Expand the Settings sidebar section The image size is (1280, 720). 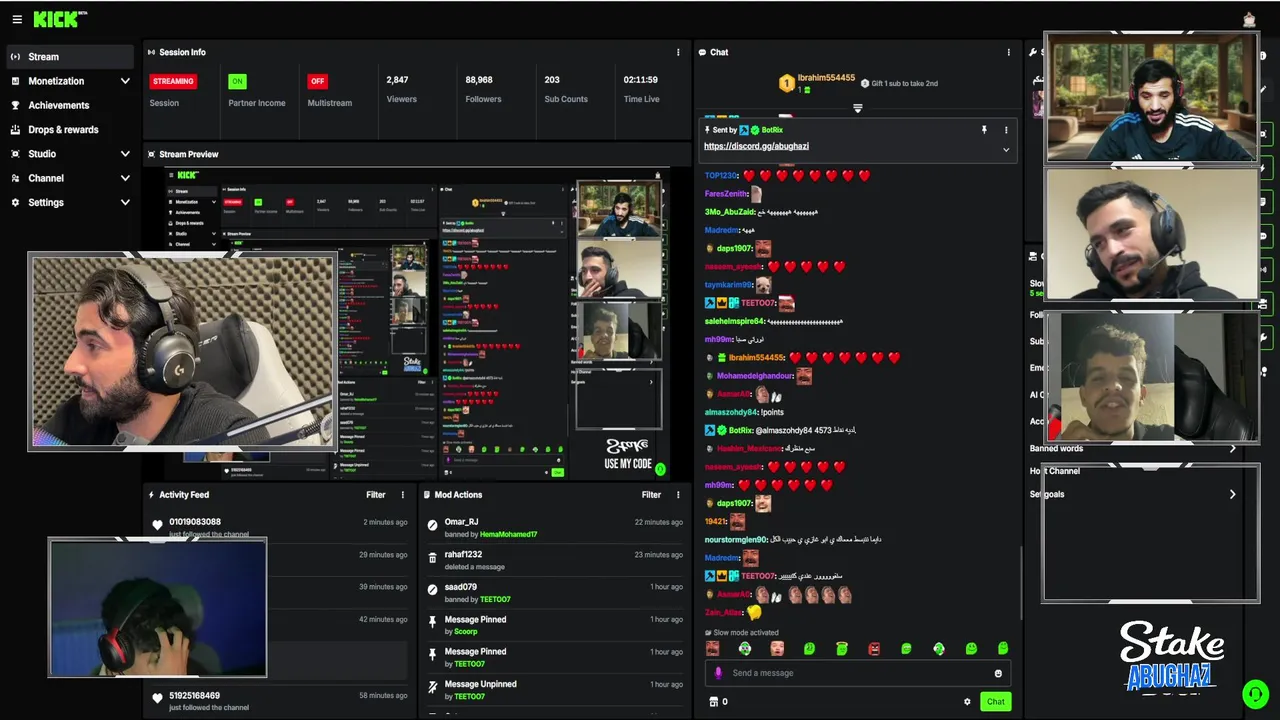[x=125, y=202]
